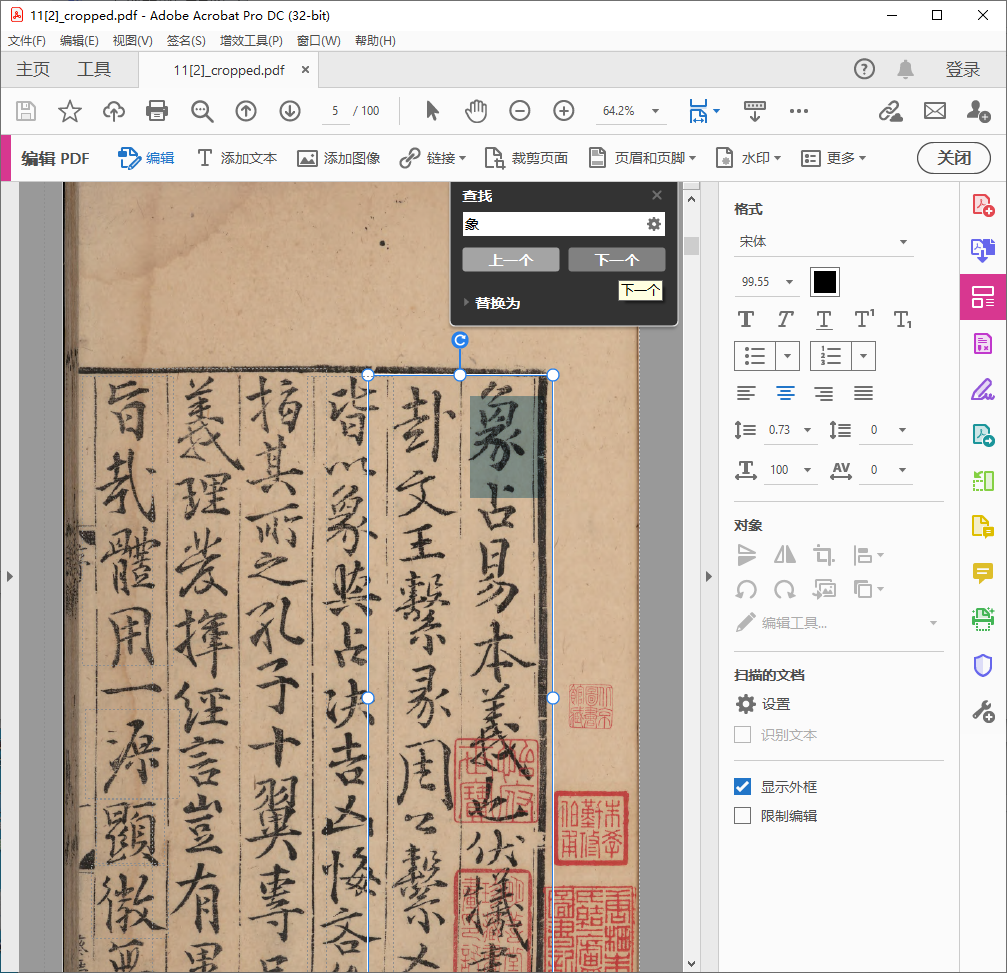1007x973 pixels.
Task: Expand the 64.2% zoom level dropdown
Action: [655, 111]
